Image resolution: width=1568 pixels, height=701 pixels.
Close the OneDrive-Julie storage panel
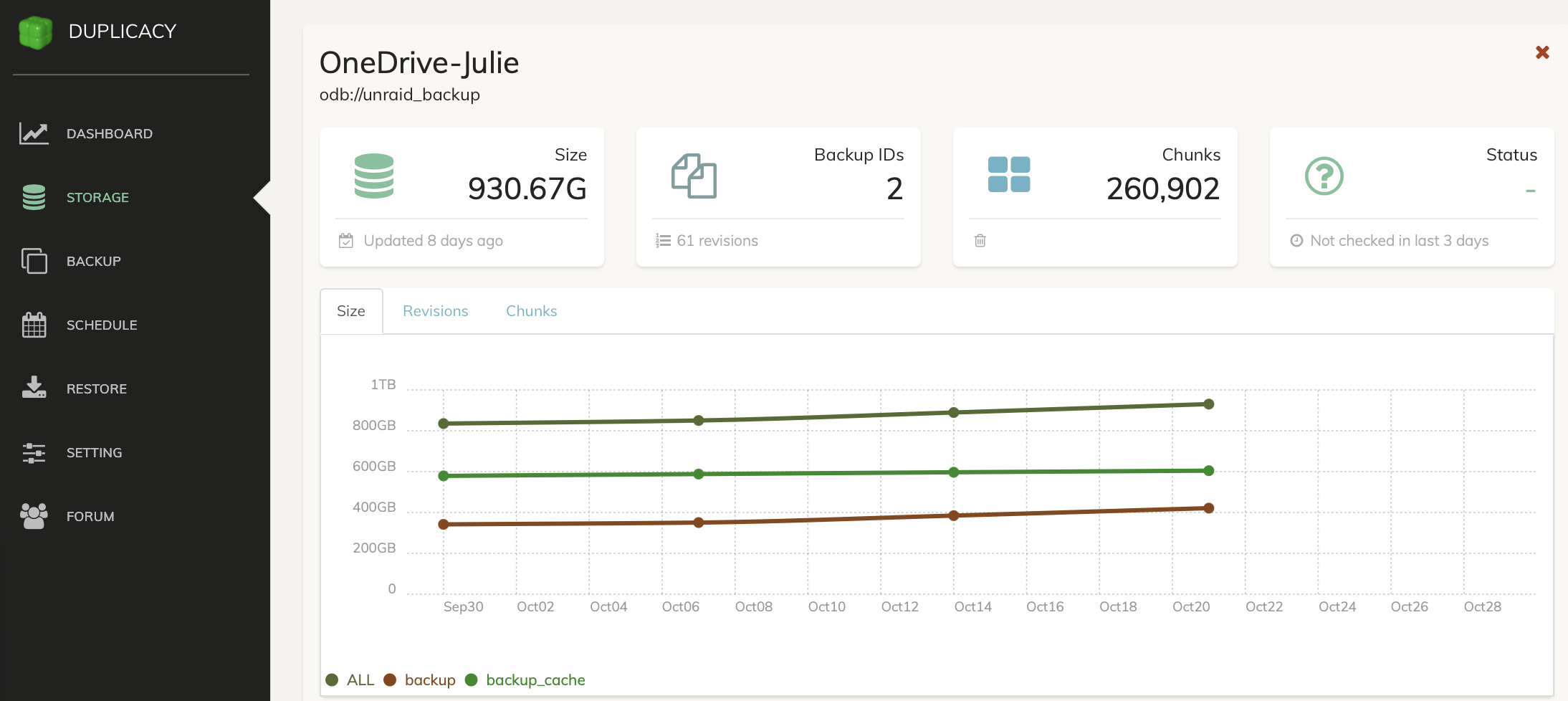1542,52
